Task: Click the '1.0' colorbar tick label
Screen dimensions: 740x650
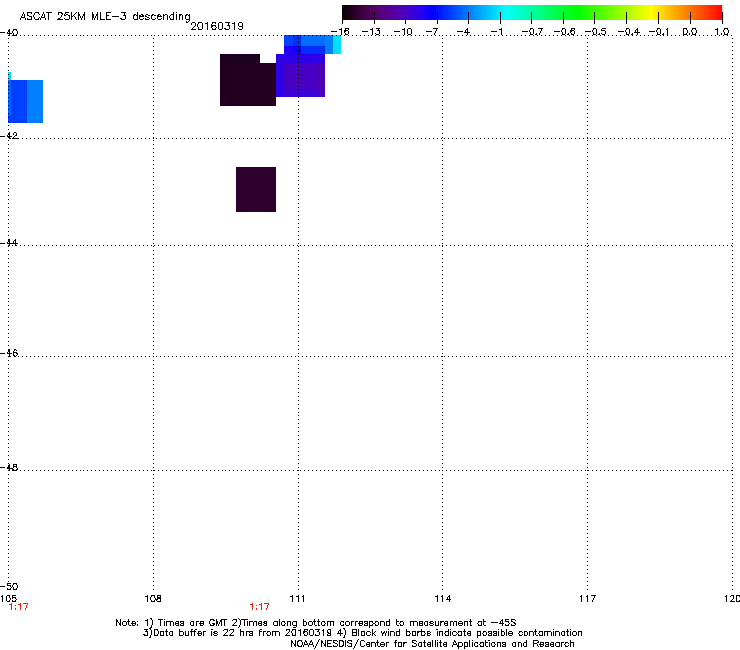Action: tap(722, 32)
